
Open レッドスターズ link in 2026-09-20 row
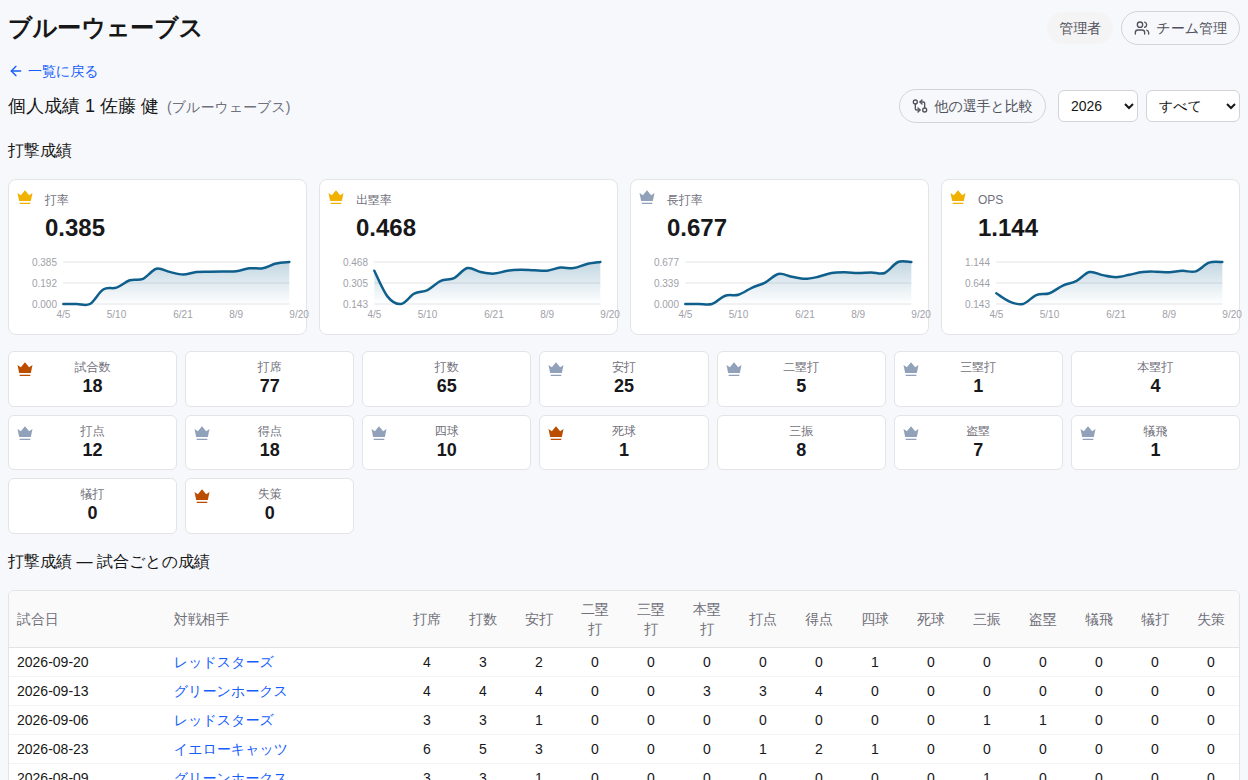pyautogui.click(x=224, y=662)
